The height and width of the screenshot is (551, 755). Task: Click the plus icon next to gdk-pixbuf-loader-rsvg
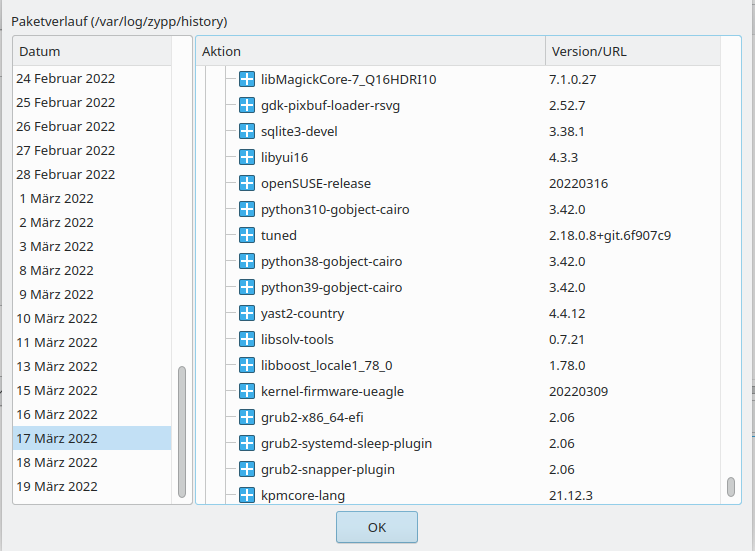coord(247,105)
